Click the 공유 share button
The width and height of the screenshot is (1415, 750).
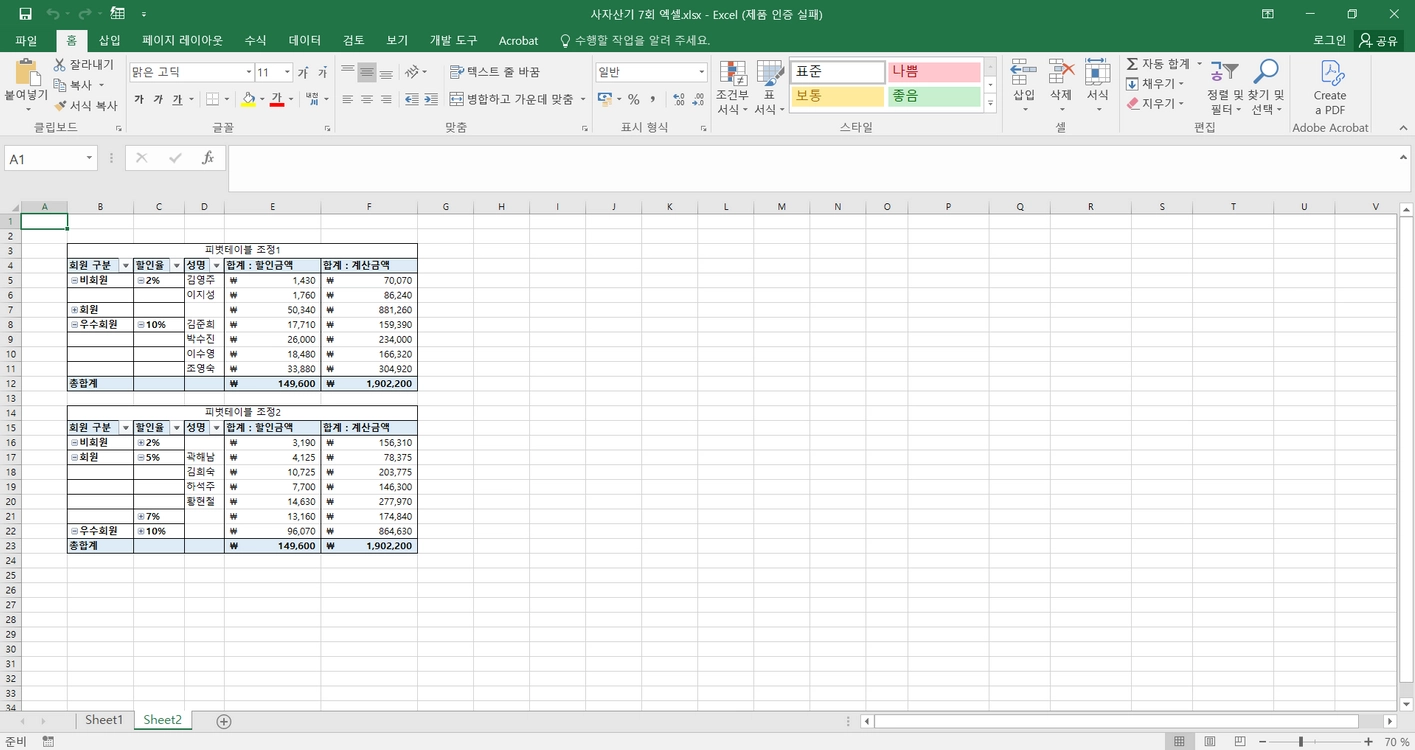(1379, 41)
